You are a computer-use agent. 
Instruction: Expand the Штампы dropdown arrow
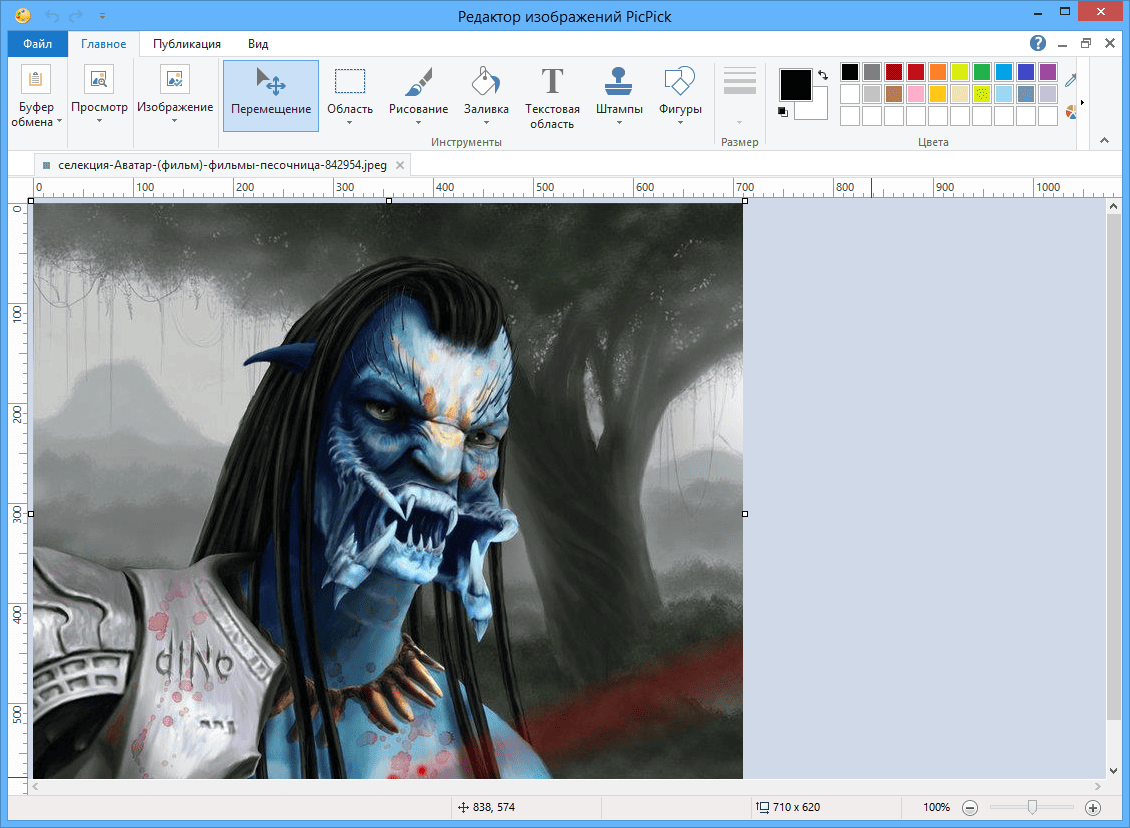(619, 123)
